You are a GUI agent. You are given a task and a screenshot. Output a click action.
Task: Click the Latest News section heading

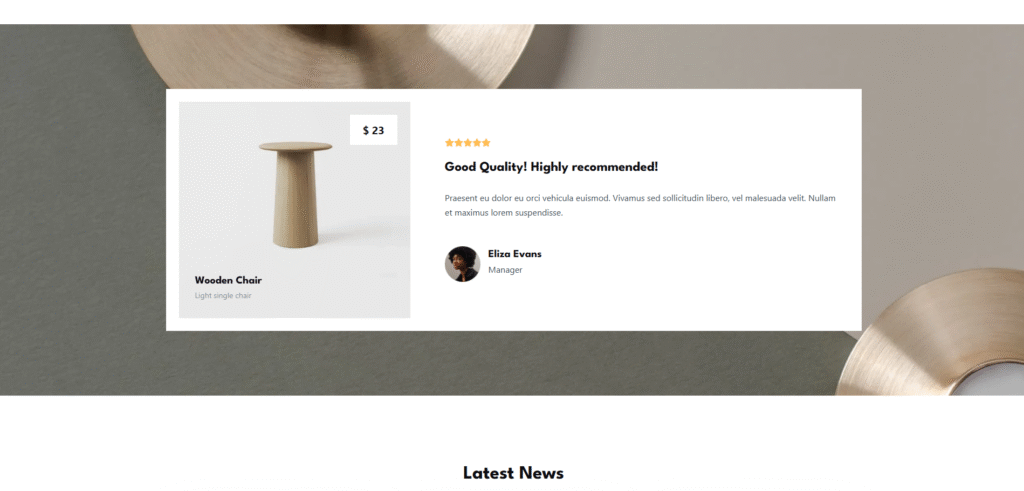click(513, 473)
